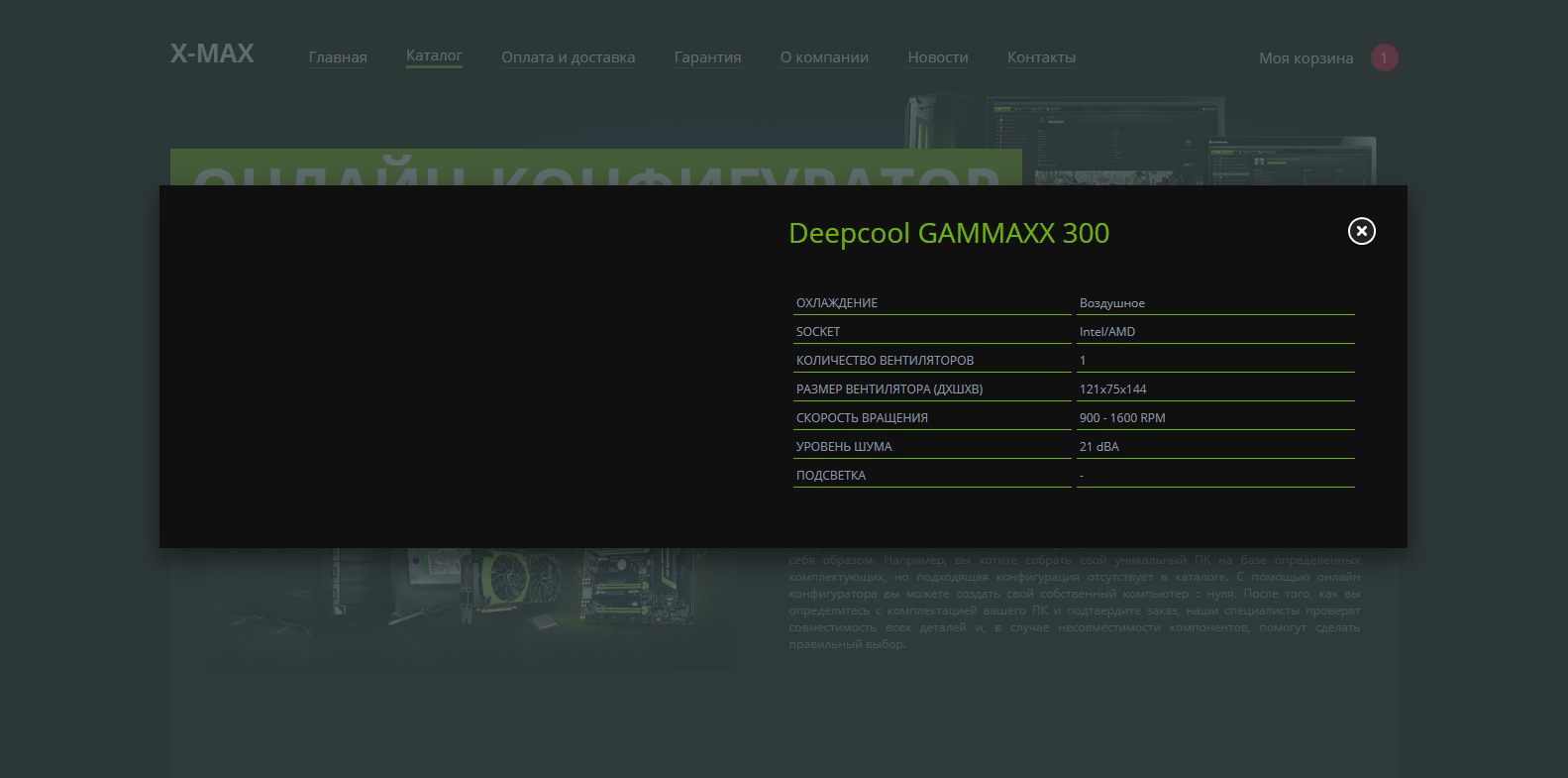Click the КОЛИЧЕСТВО ВЕНТИЛЯТОРОВ label
This screenshot has width=1568, height=778.
pyautogui.click(x=885, y=361)
